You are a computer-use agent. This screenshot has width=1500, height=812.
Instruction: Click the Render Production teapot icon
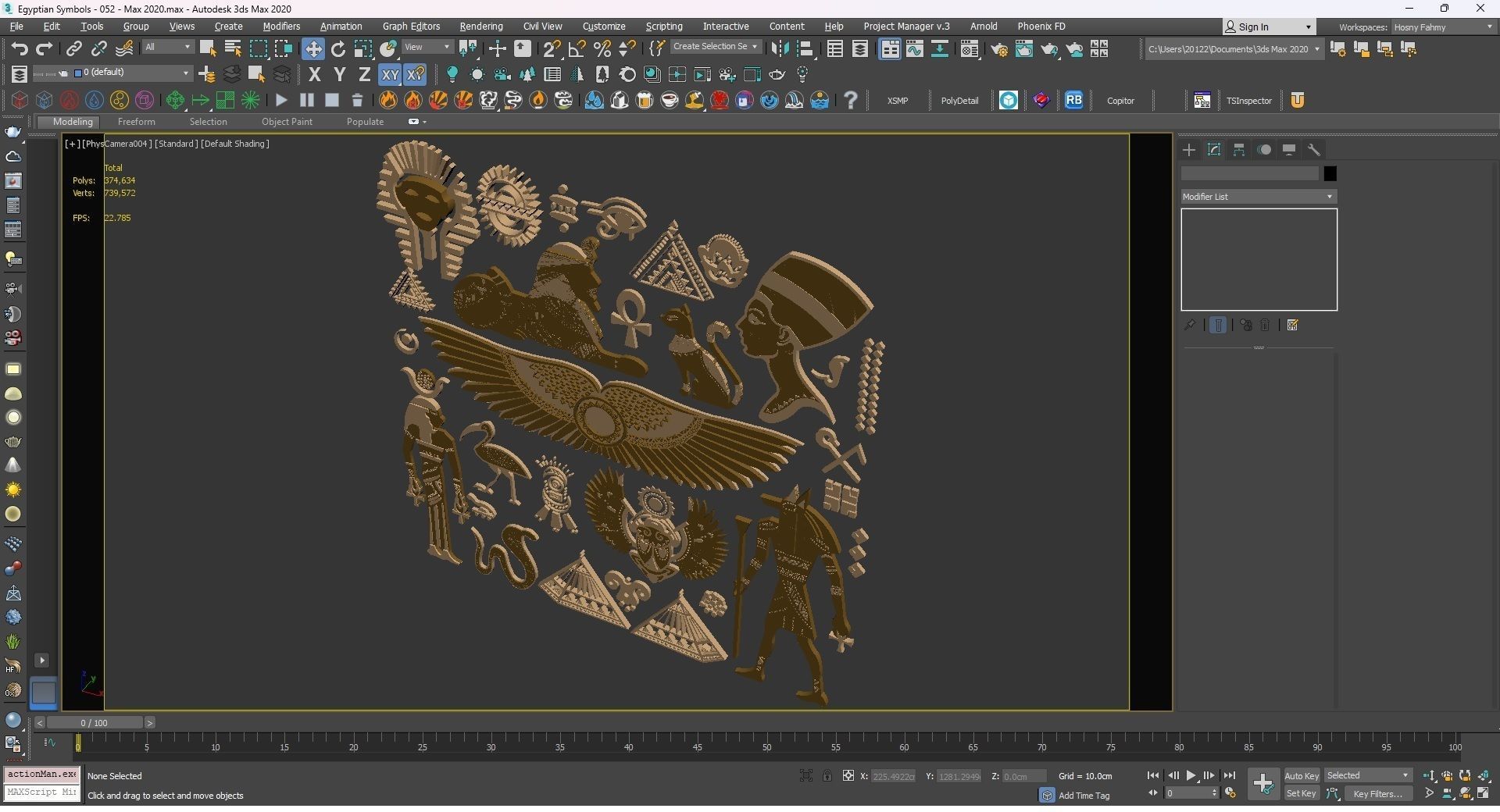(1049, 48)
